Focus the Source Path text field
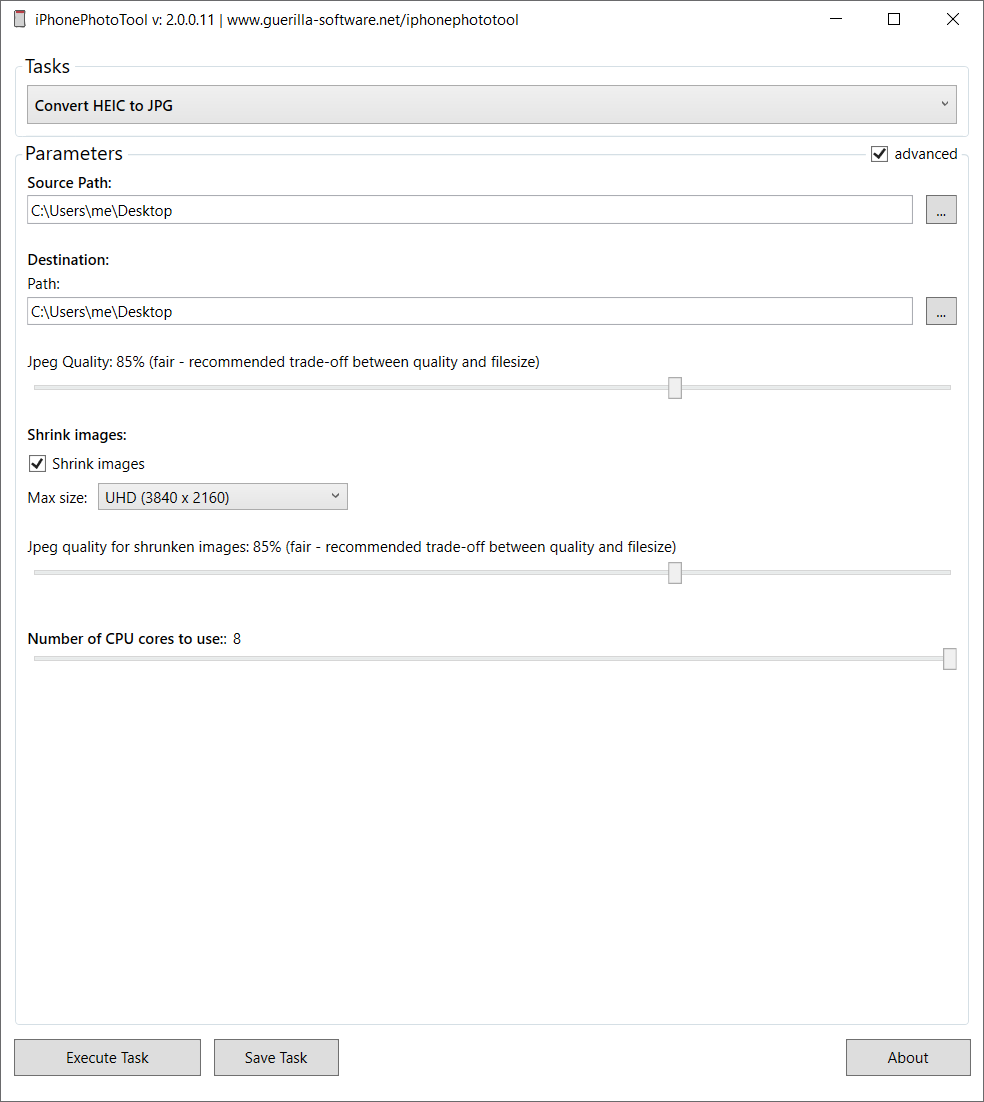The height and width of the screenshot is (1102, 984). tap(470, 210)
